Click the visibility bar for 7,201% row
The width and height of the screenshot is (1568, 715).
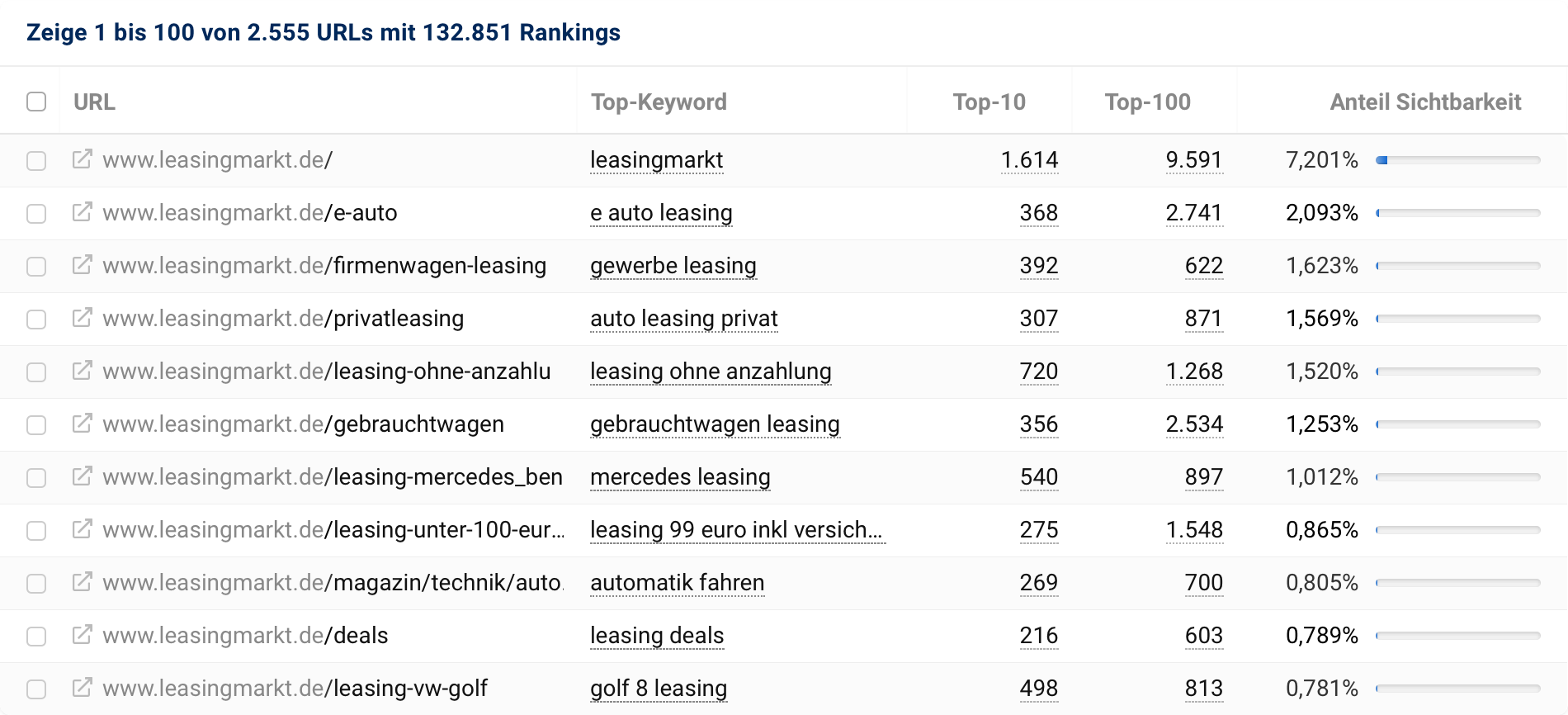click(x=1457, y=160)
